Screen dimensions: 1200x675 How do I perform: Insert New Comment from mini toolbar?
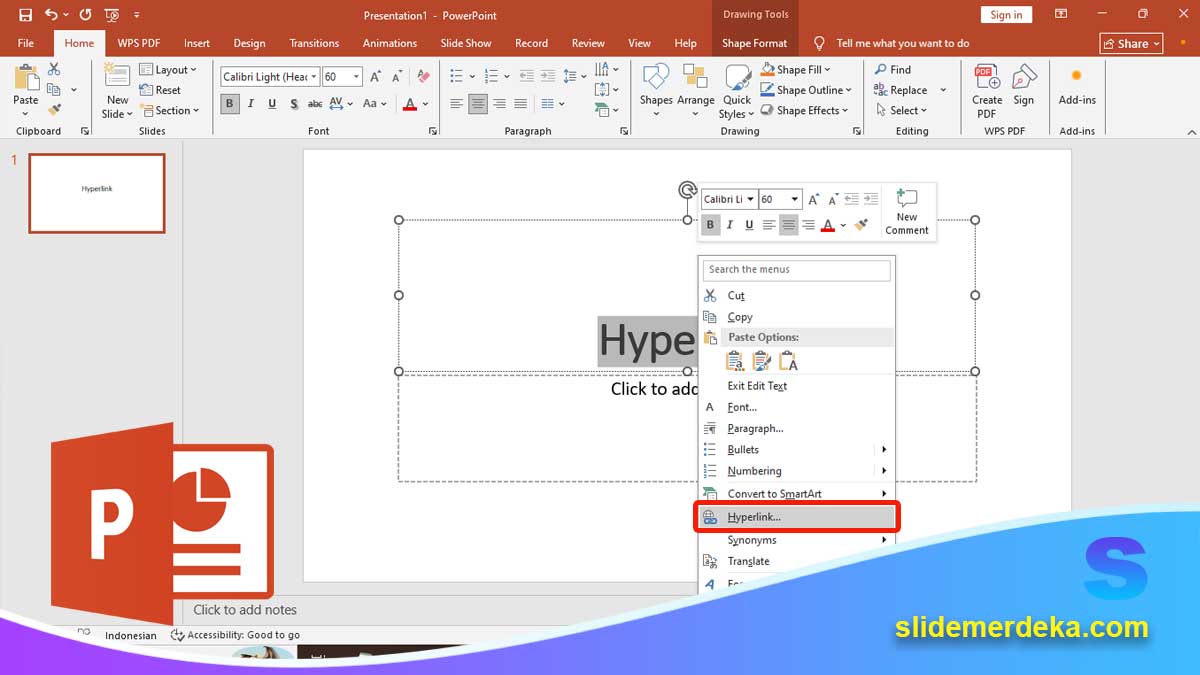tap(907, 212)
